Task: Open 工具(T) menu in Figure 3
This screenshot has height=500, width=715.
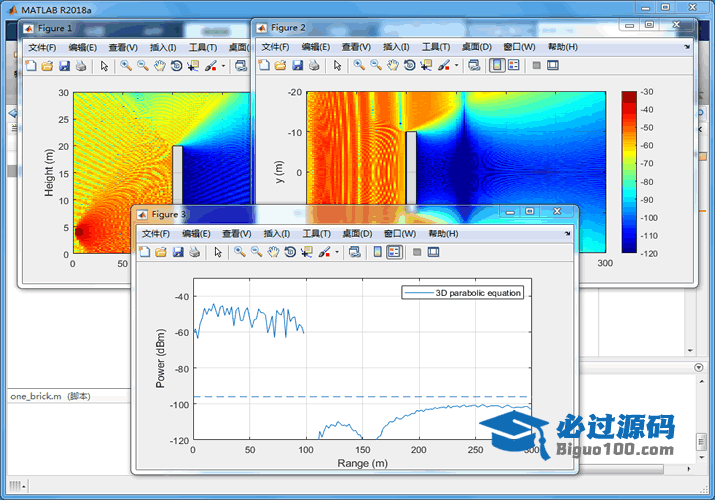Action: 316,233
